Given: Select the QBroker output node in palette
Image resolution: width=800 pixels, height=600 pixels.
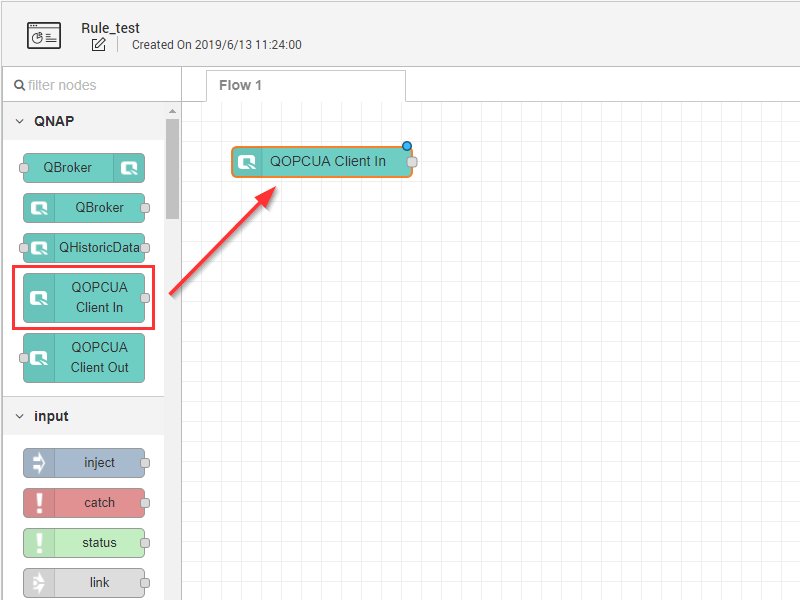Looking at the screenshot, I should tap(84, 168).
